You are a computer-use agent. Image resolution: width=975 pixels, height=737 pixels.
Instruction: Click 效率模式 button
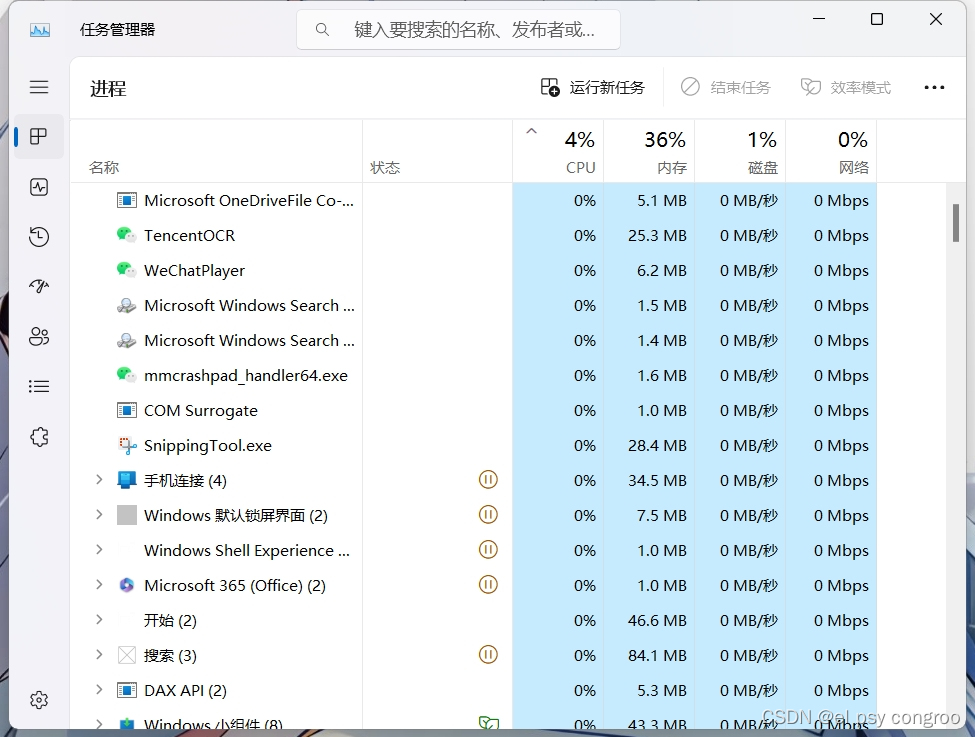[x=845, y=87]
